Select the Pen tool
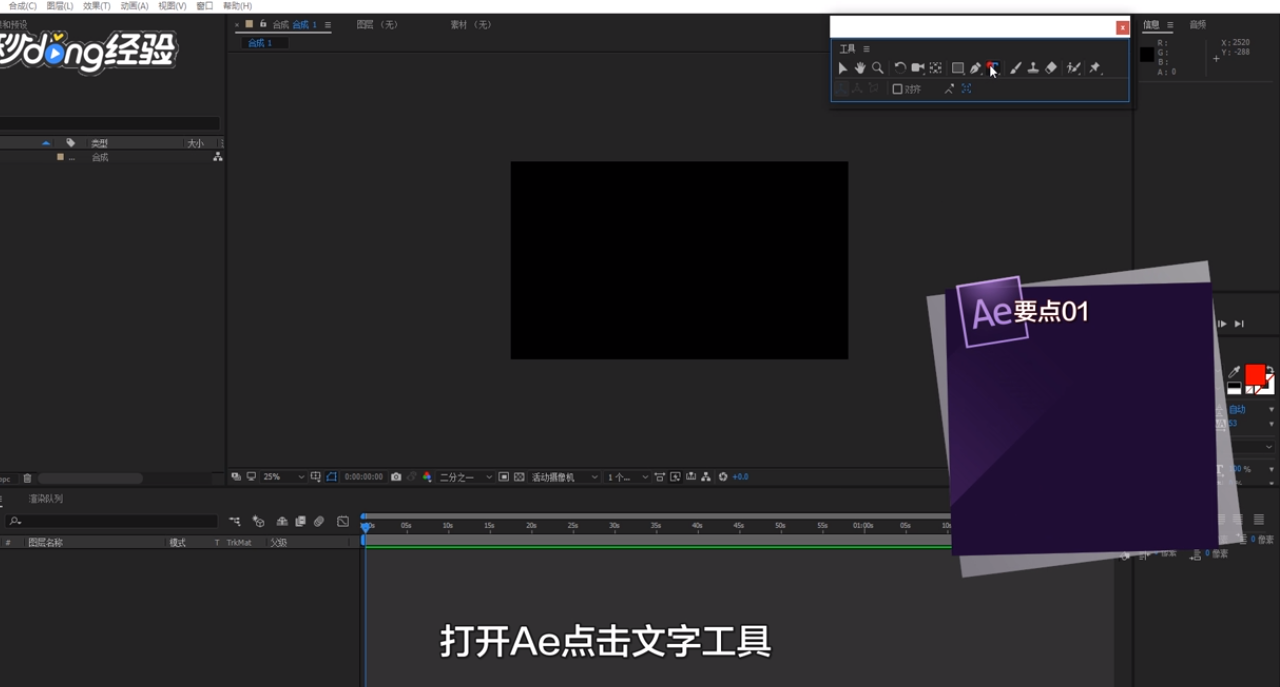 point(975,68)
